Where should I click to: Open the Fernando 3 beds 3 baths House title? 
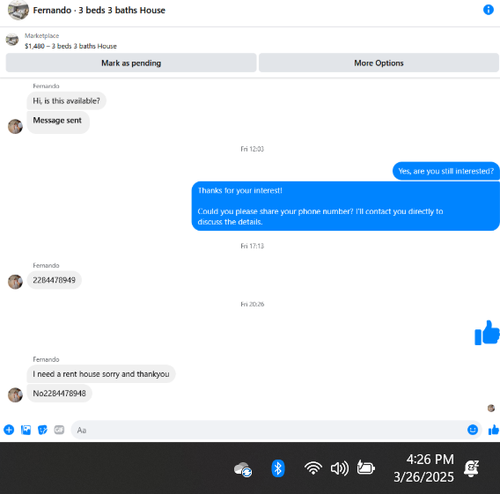click(x=99, y=10)
